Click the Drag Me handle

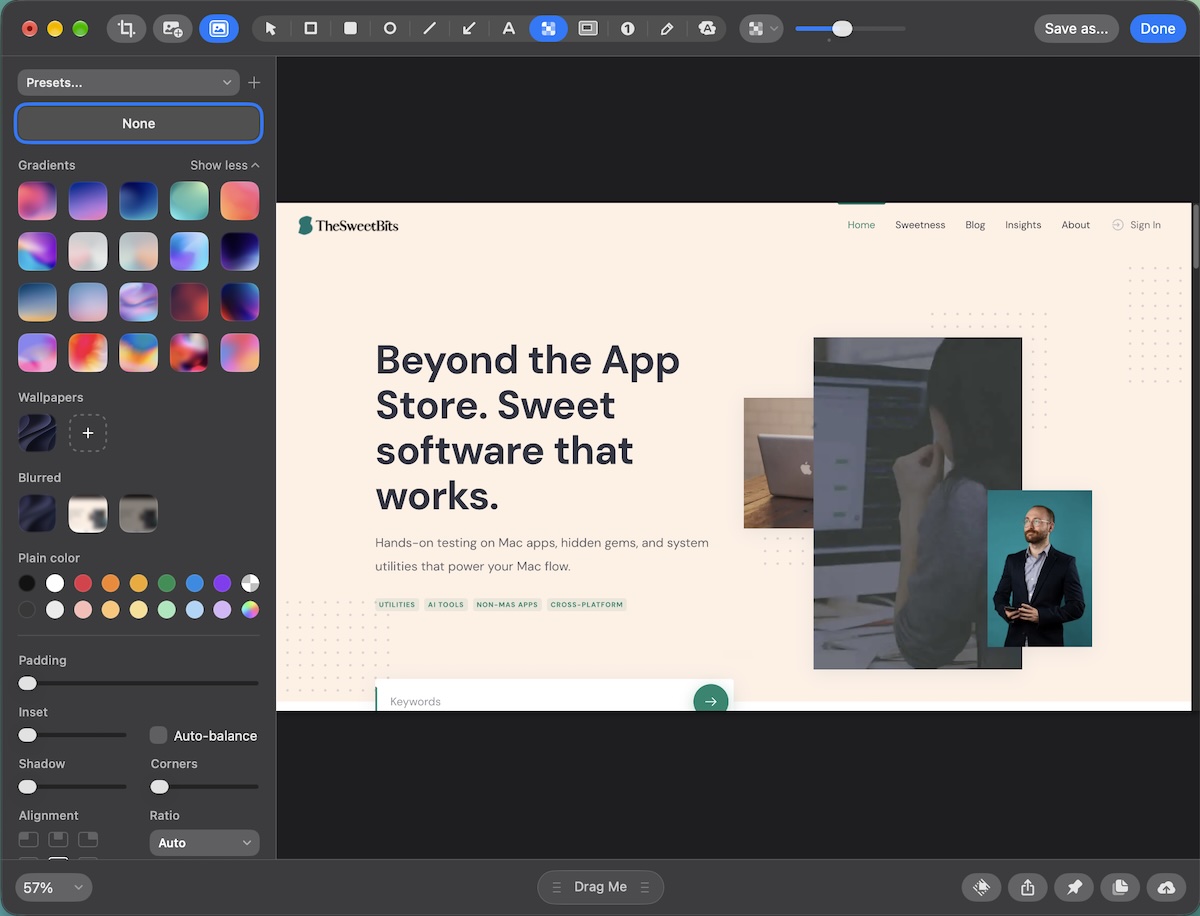pyautogui.click(x=601, y=887)
